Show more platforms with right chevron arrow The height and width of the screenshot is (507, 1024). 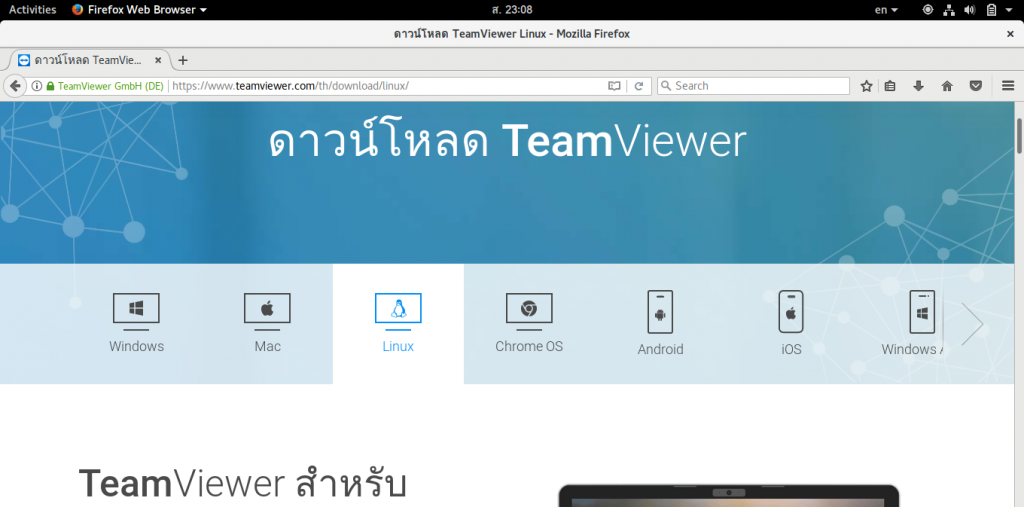972,323
